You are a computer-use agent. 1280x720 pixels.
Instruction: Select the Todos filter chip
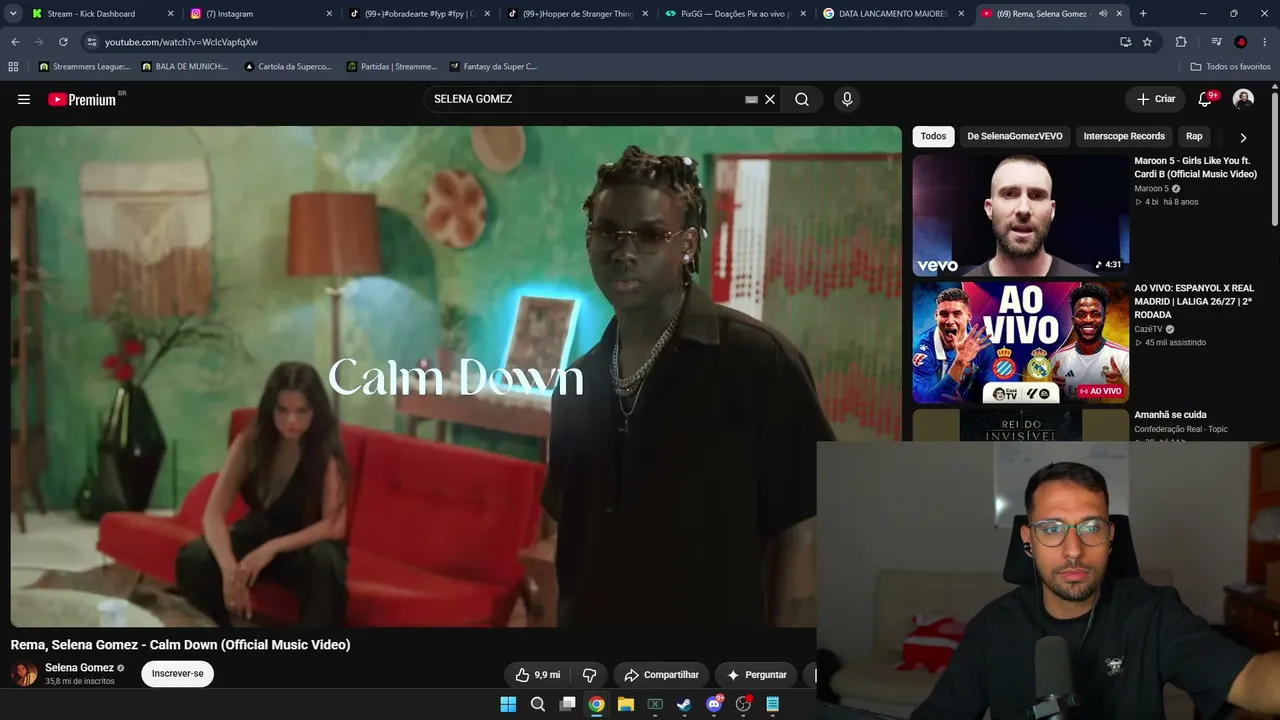[933, 136]
